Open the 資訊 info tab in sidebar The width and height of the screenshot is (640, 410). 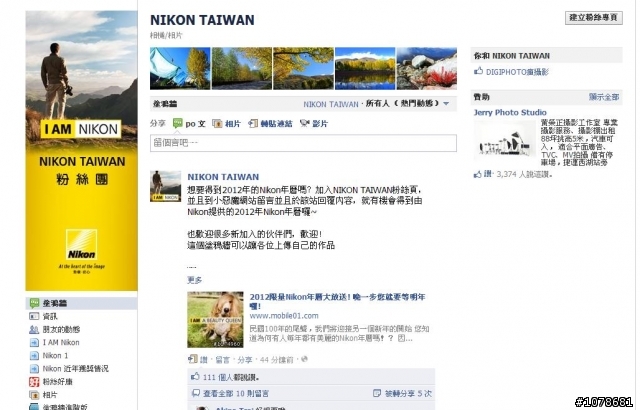pyautogui.click(x=82, y=316)
